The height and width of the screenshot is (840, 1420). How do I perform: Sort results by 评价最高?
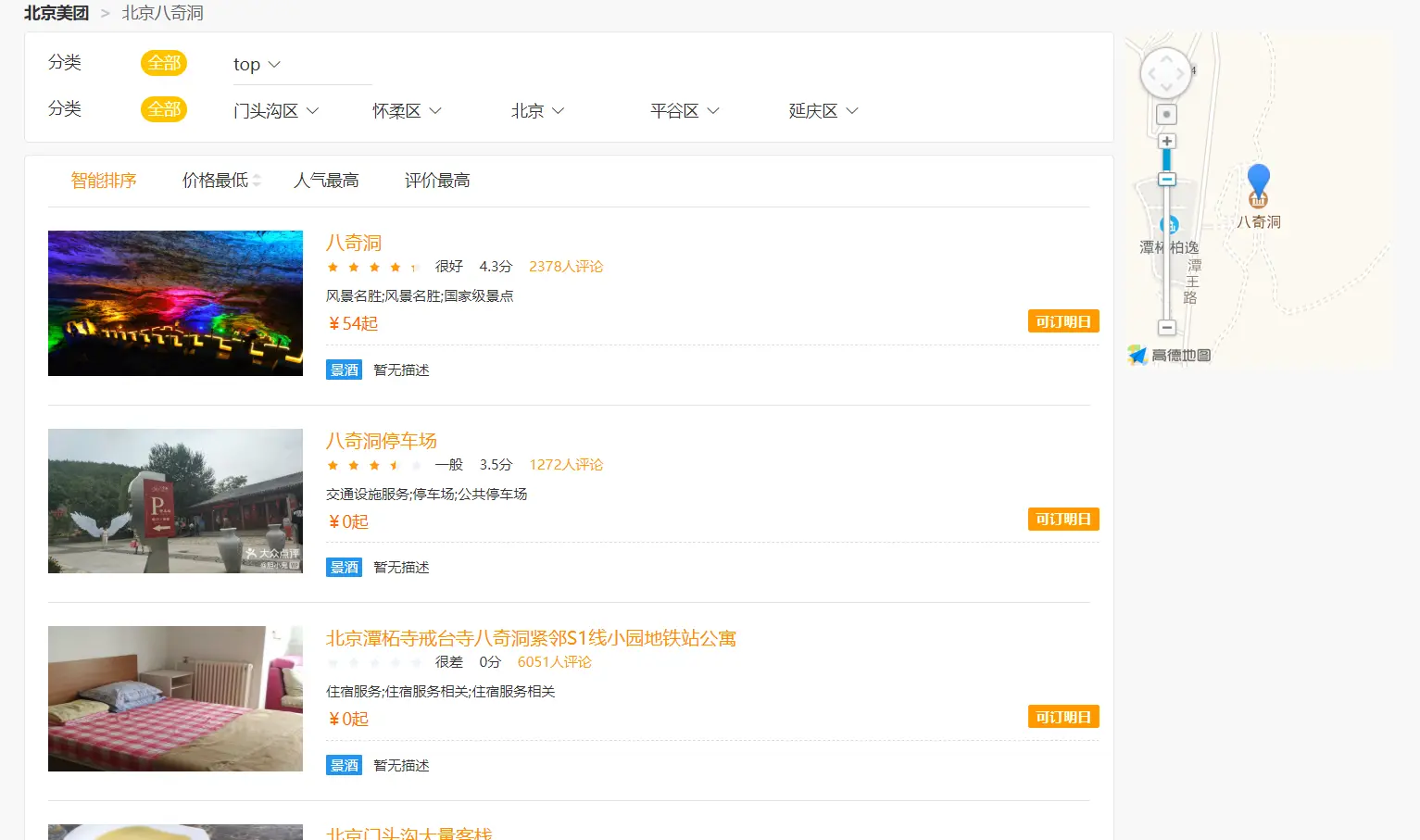pyautogui.click(x=437, y=181)
